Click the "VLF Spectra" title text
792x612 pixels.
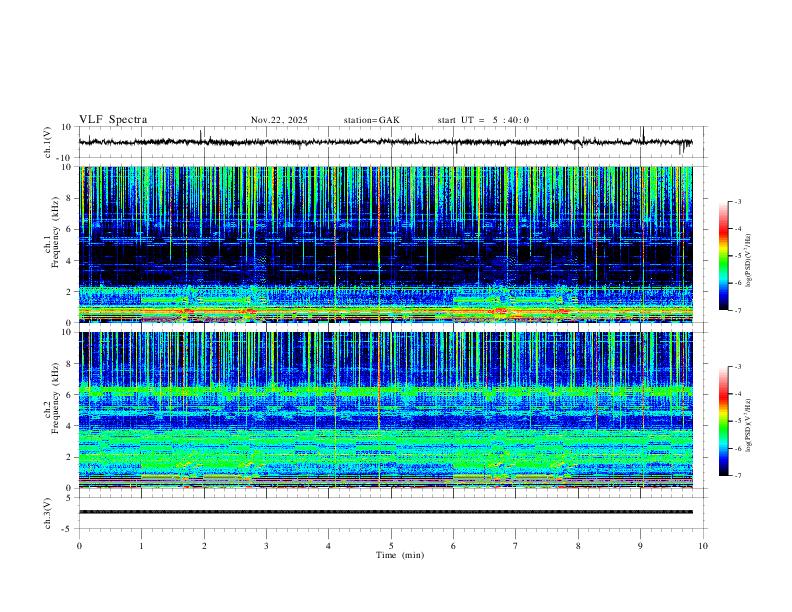tap(113, 120)
